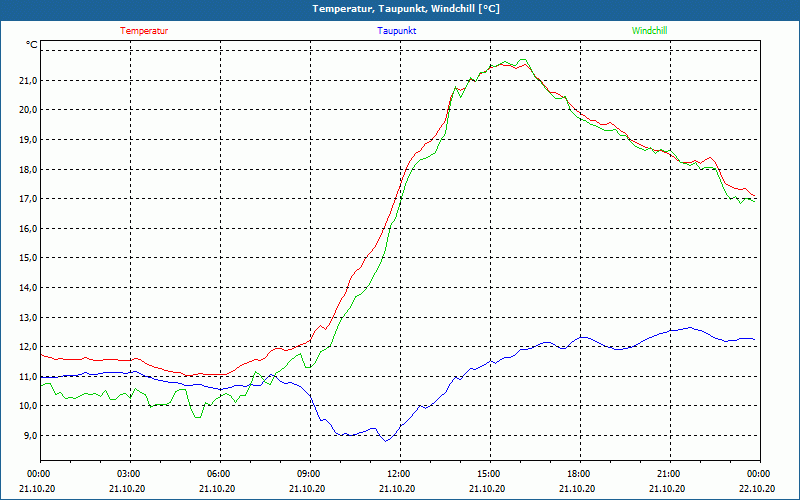This screenshot has height=500, width=800.
Task: Click the 21,0 y-axis value
Action: 29,80
